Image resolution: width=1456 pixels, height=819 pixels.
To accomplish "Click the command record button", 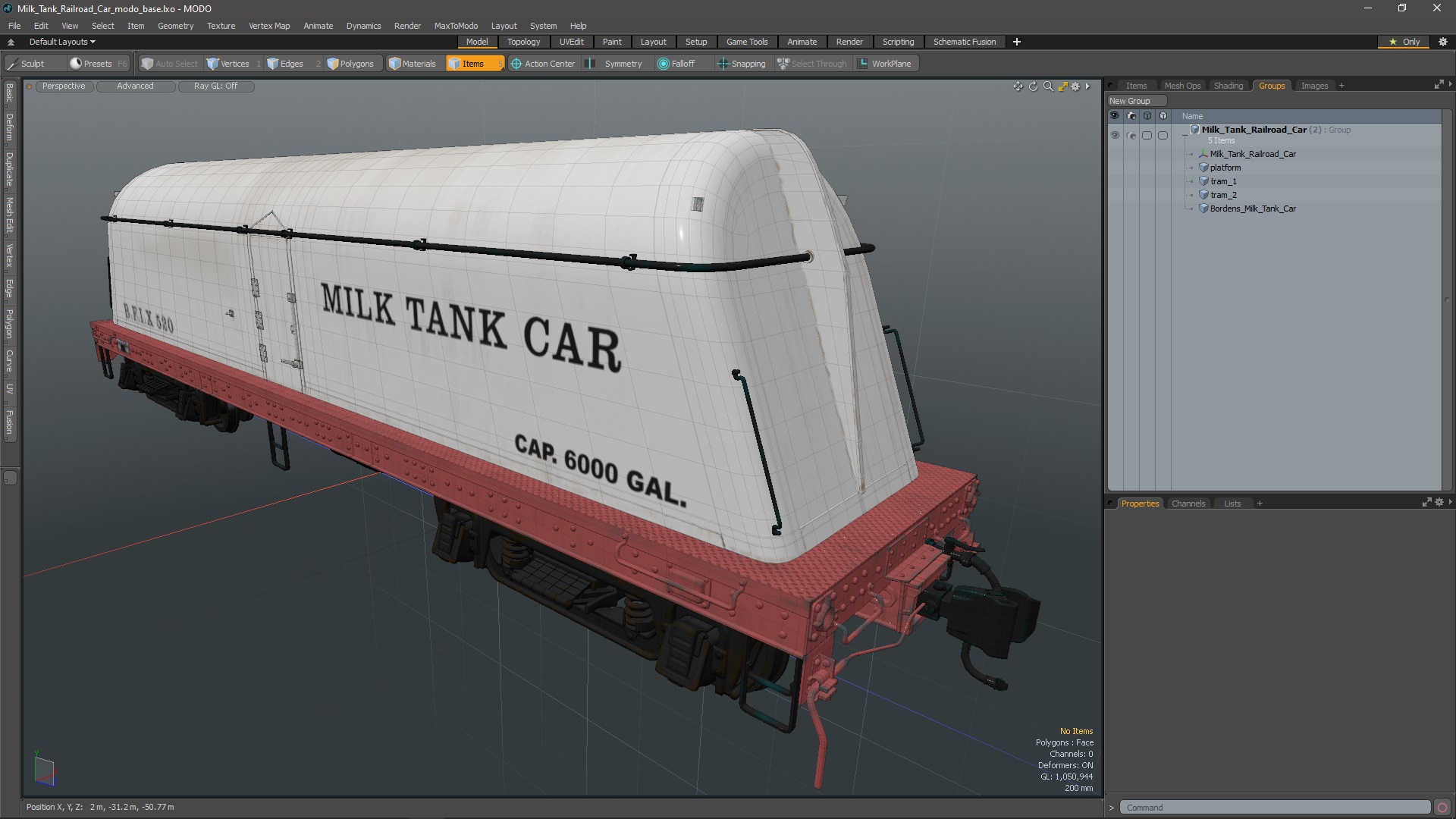I will [x=1442, y=808].
